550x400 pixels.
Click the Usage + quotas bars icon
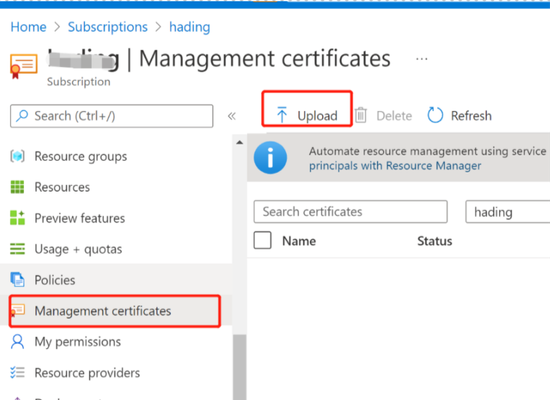(18, 249)
